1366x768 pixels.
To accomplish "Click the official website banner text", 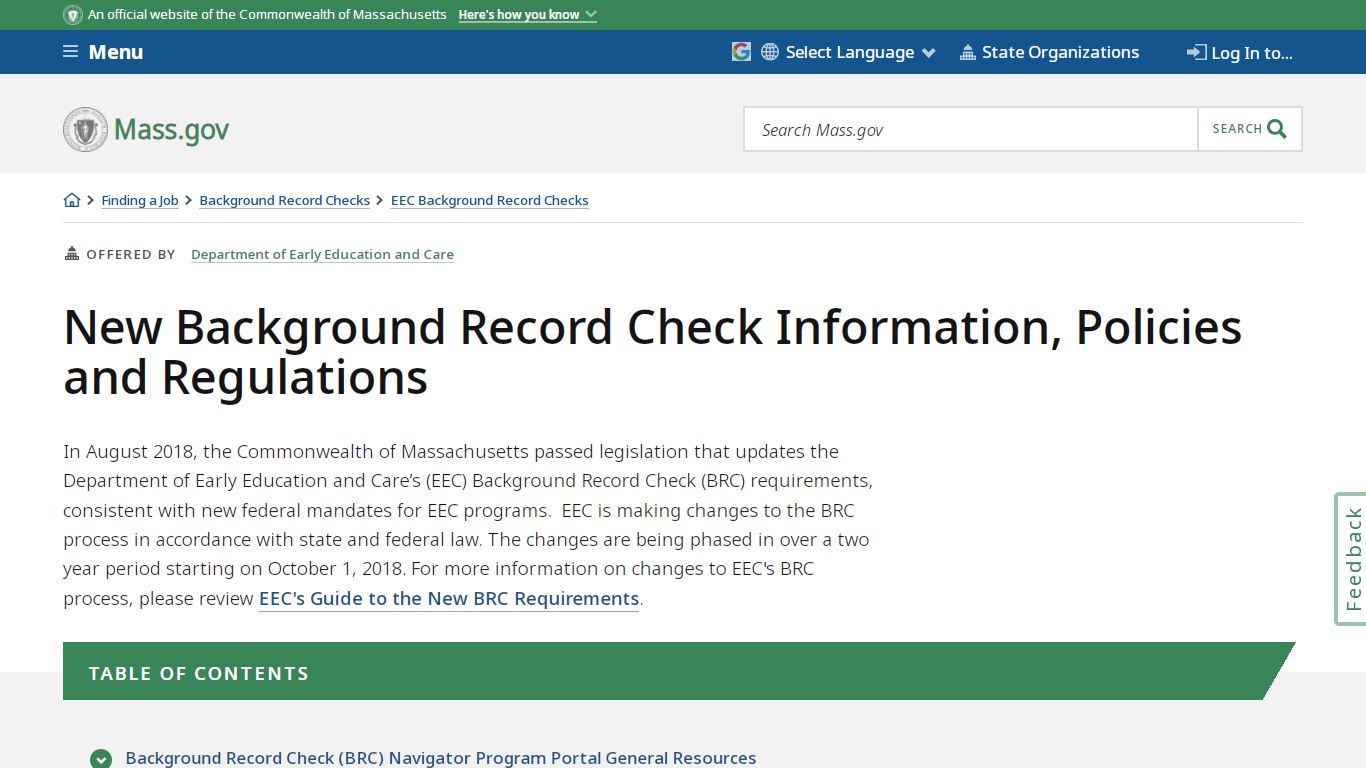I will coord(267,15).
